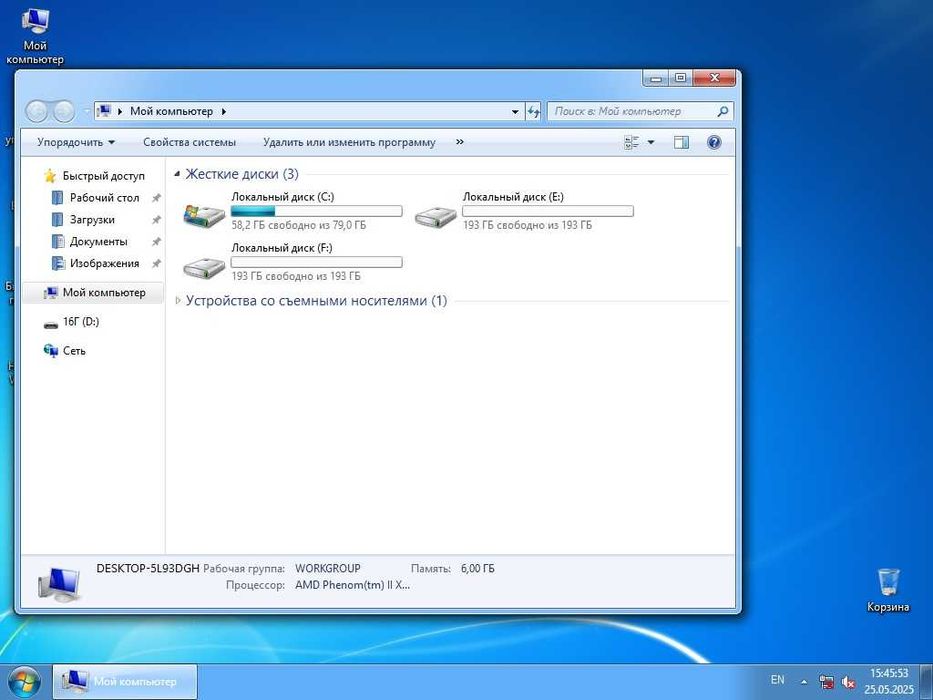The width and height of the screenshot is (933, 700).
Task: Unpin Рабочий стол from quick access
Action: point(156,198)
